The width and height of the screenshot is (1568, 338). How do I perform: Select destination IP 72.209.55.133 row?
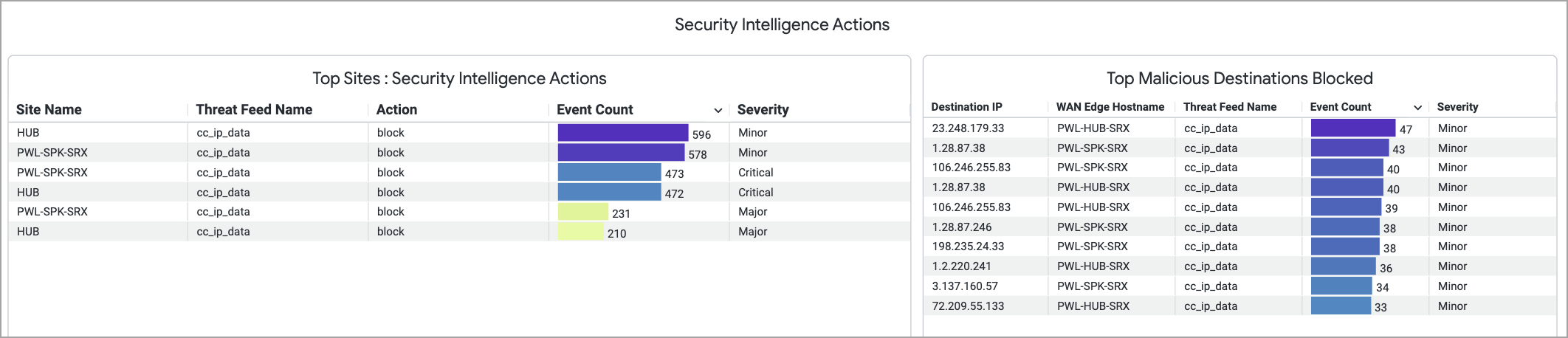point(968,306)
